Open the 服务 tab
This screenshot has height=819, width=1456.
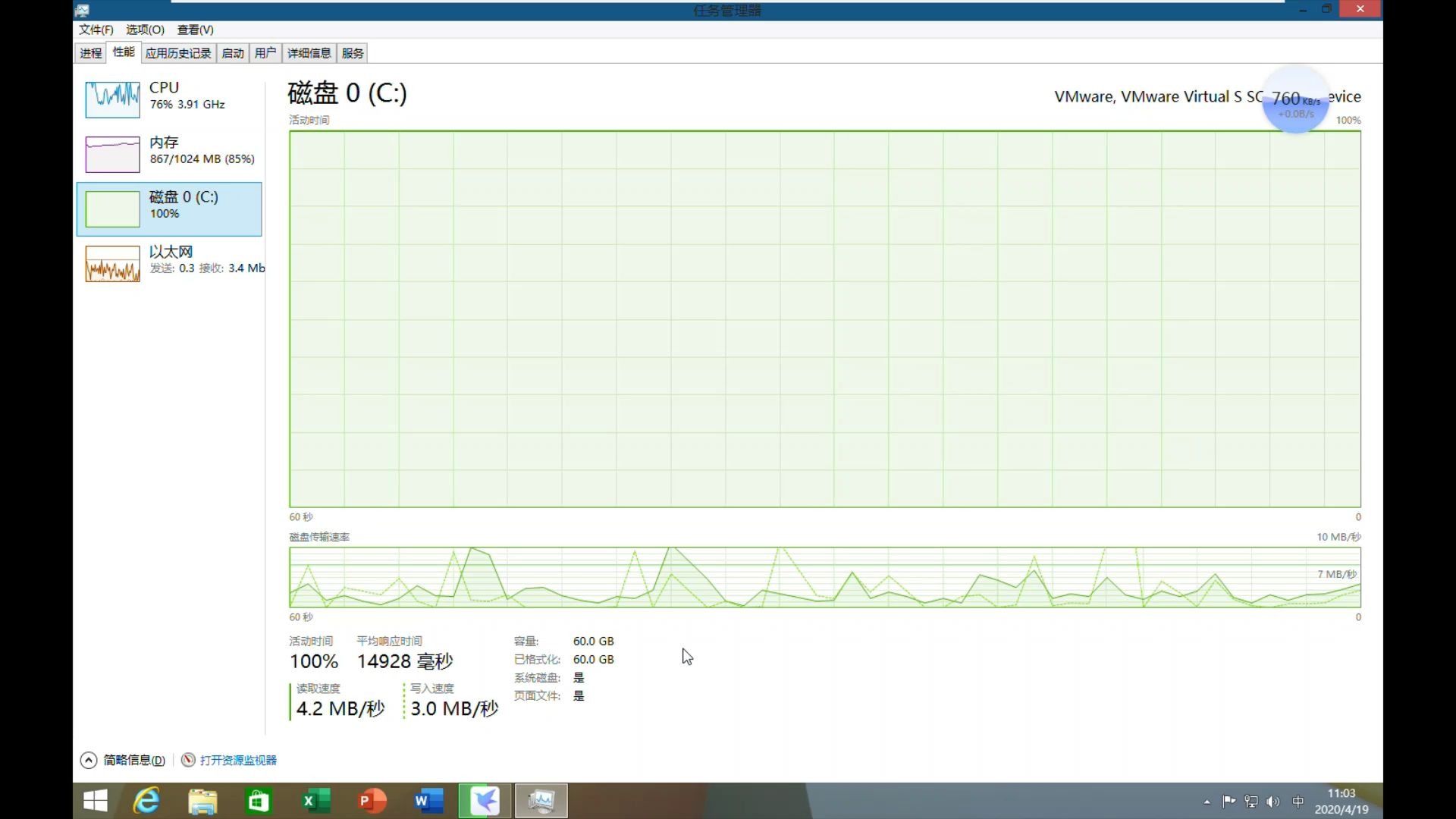point(353,53)
